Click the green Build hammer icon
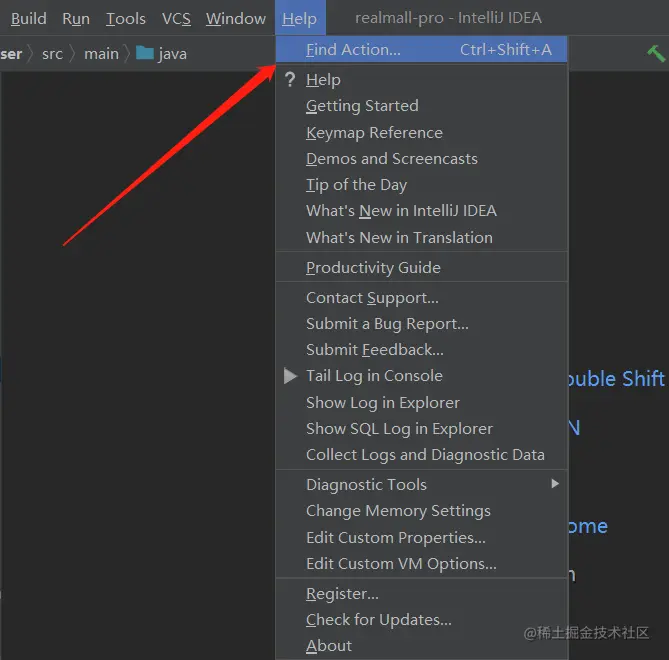Viewport: 669px width, 660px height. click(656, 54)
